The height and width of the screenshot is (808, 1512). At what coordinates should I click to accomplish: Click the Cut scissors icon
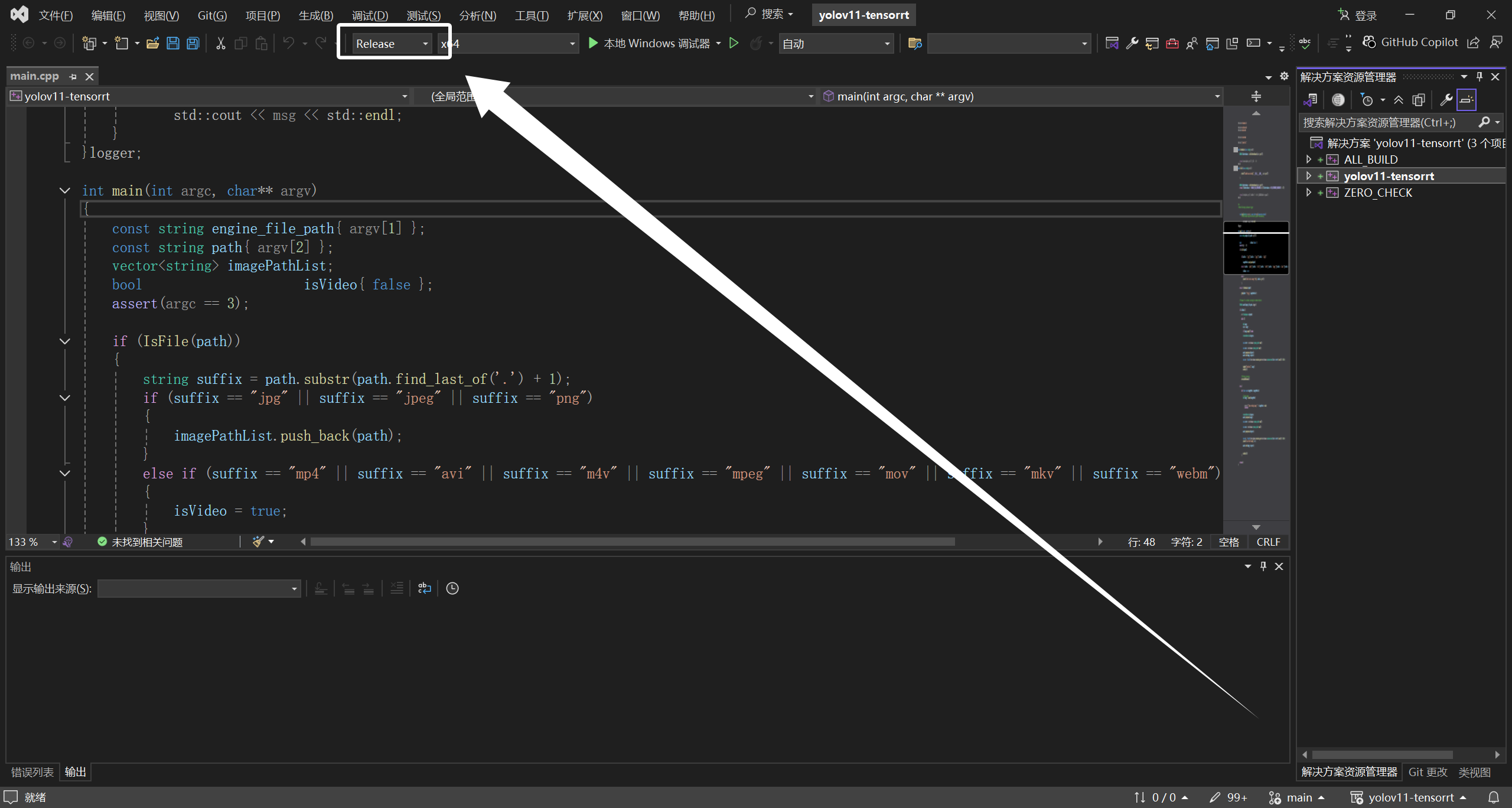220,43
